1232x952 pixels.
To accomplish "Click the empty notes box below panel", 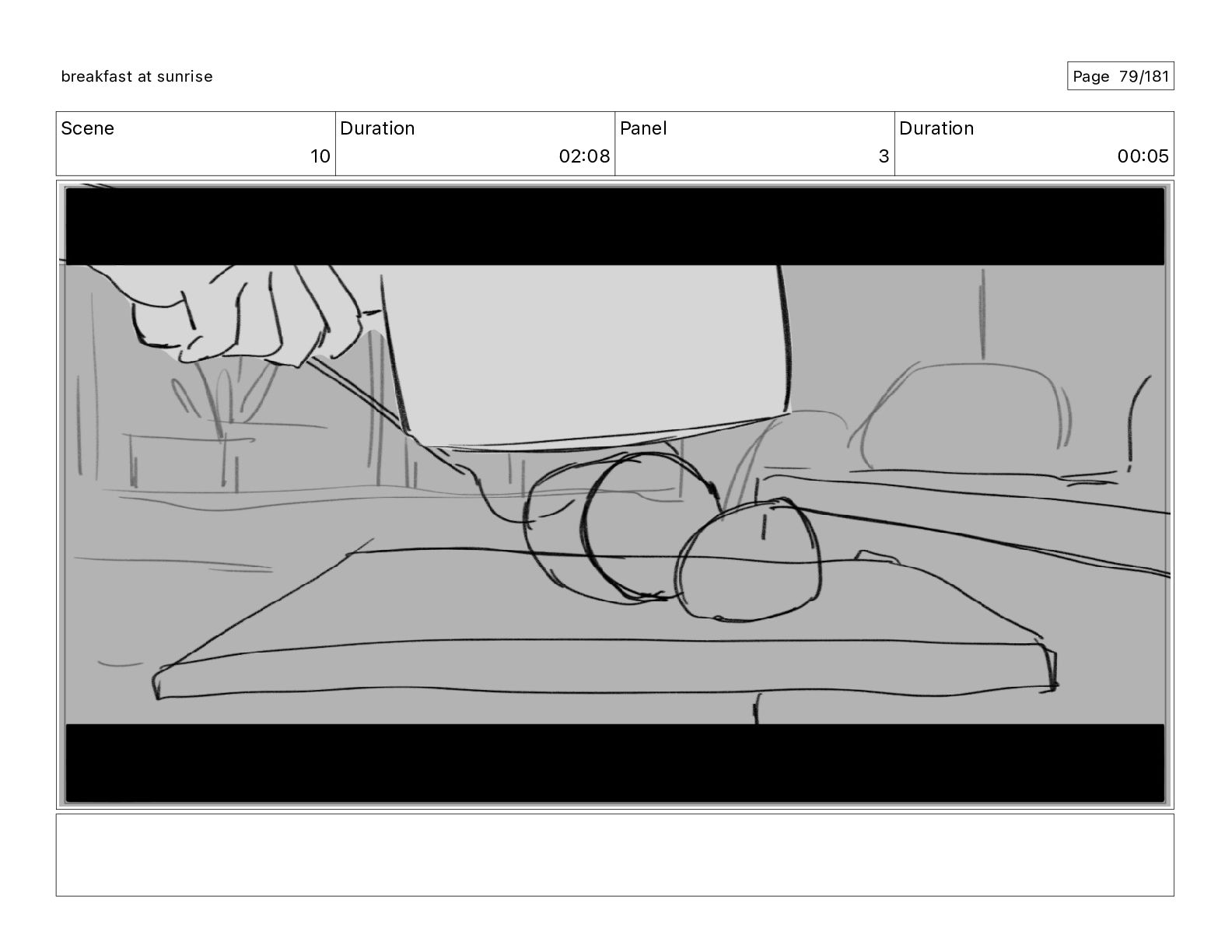I will tap(614, 855).
